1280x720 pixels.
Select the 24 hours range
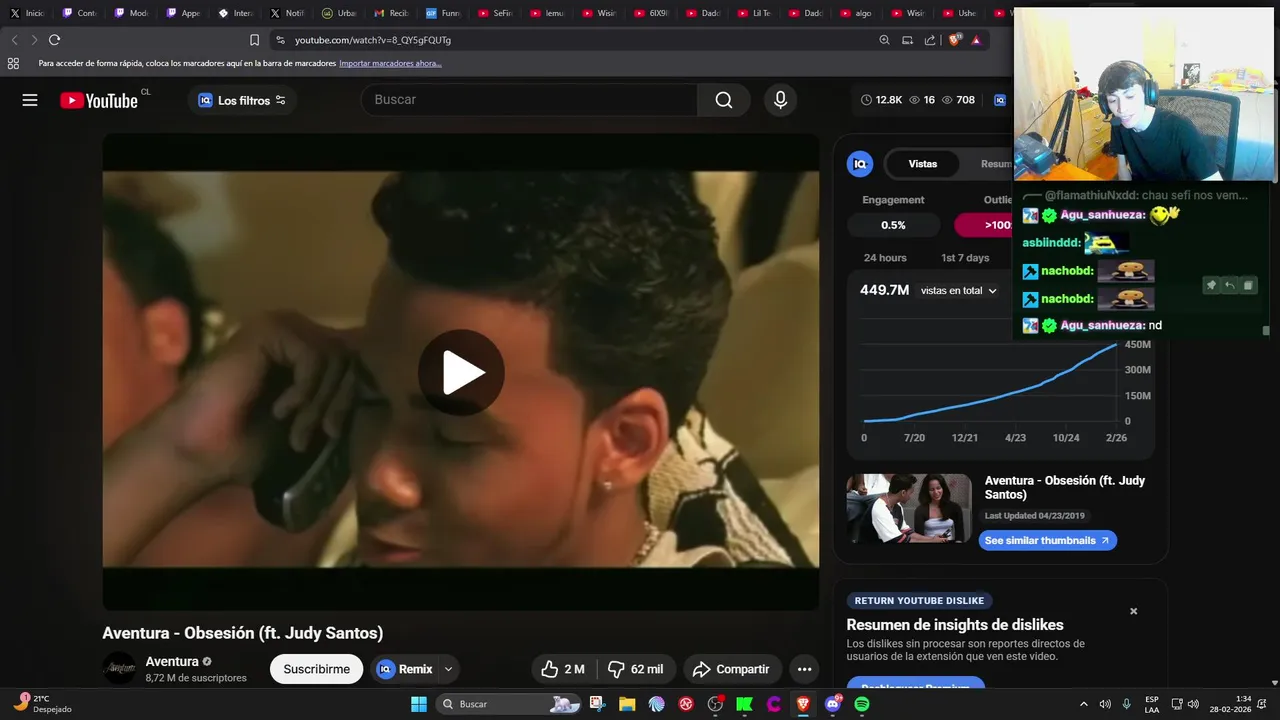pyautogui.click(x=885, y=258)
